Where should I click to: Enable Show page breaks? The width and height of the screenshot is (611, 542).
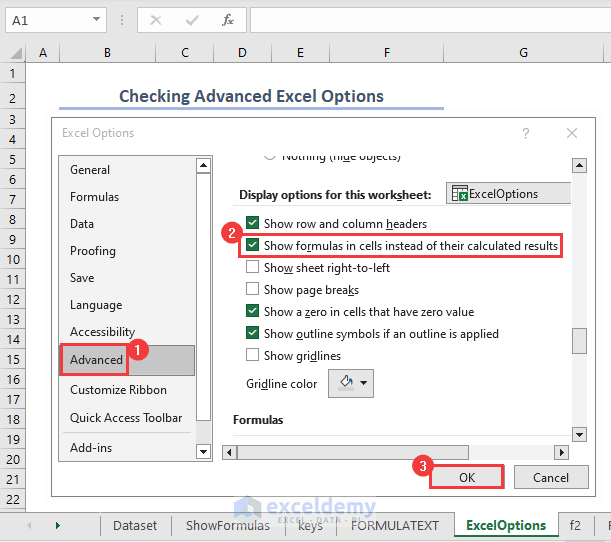coord(253,289)
